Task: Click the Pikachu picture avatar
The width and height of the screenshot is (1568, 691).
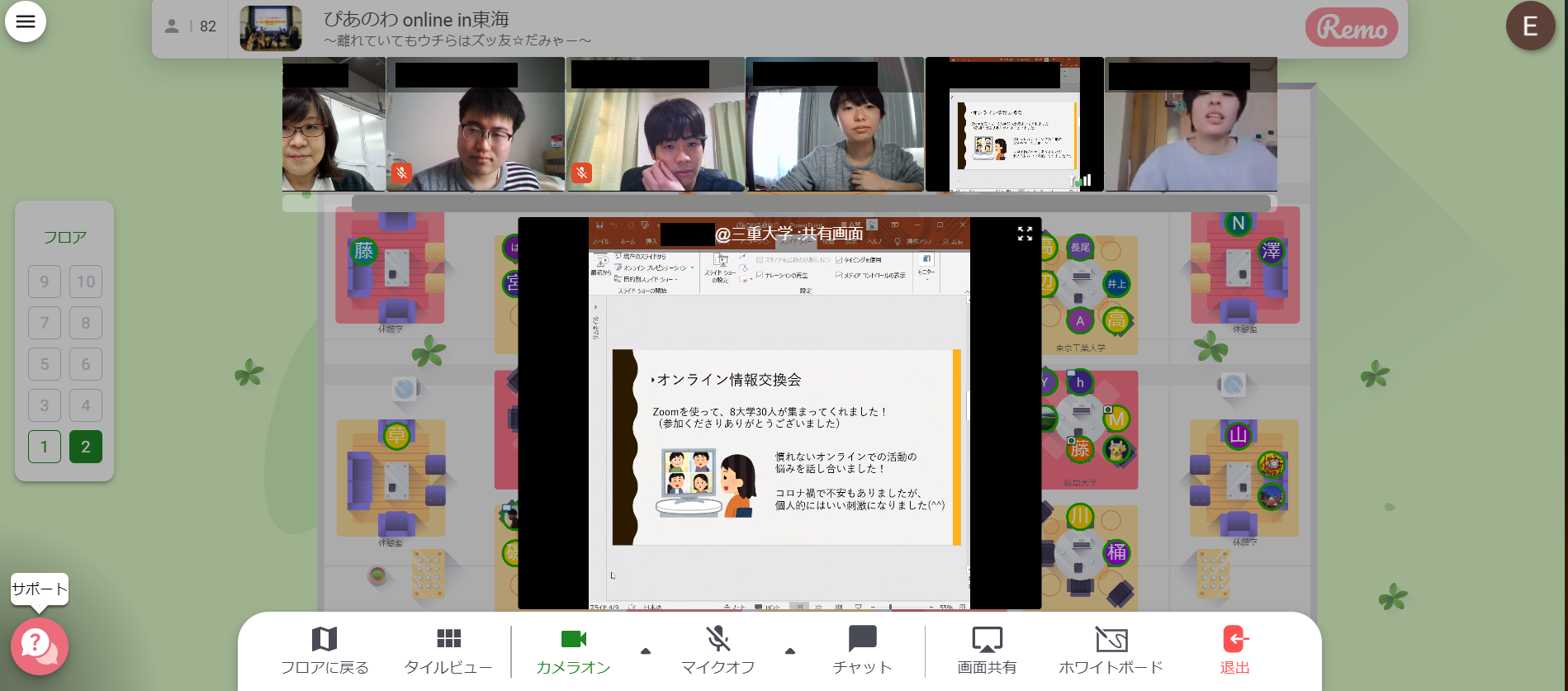Action: click(x=1116, y=450)
